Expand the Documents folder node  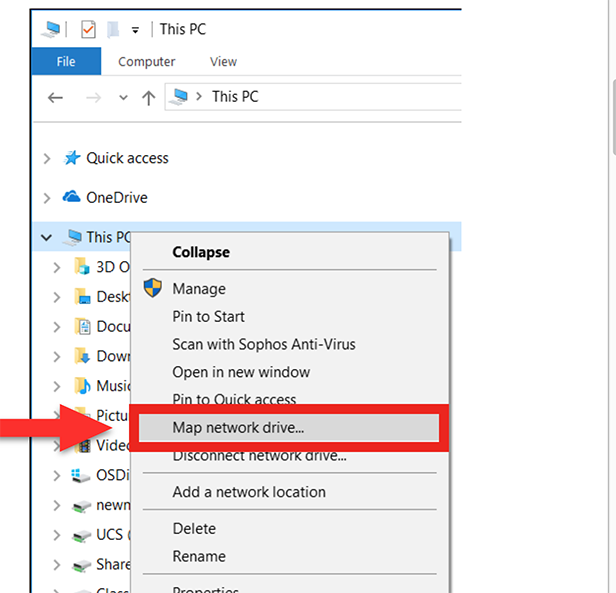click(57, 327)
